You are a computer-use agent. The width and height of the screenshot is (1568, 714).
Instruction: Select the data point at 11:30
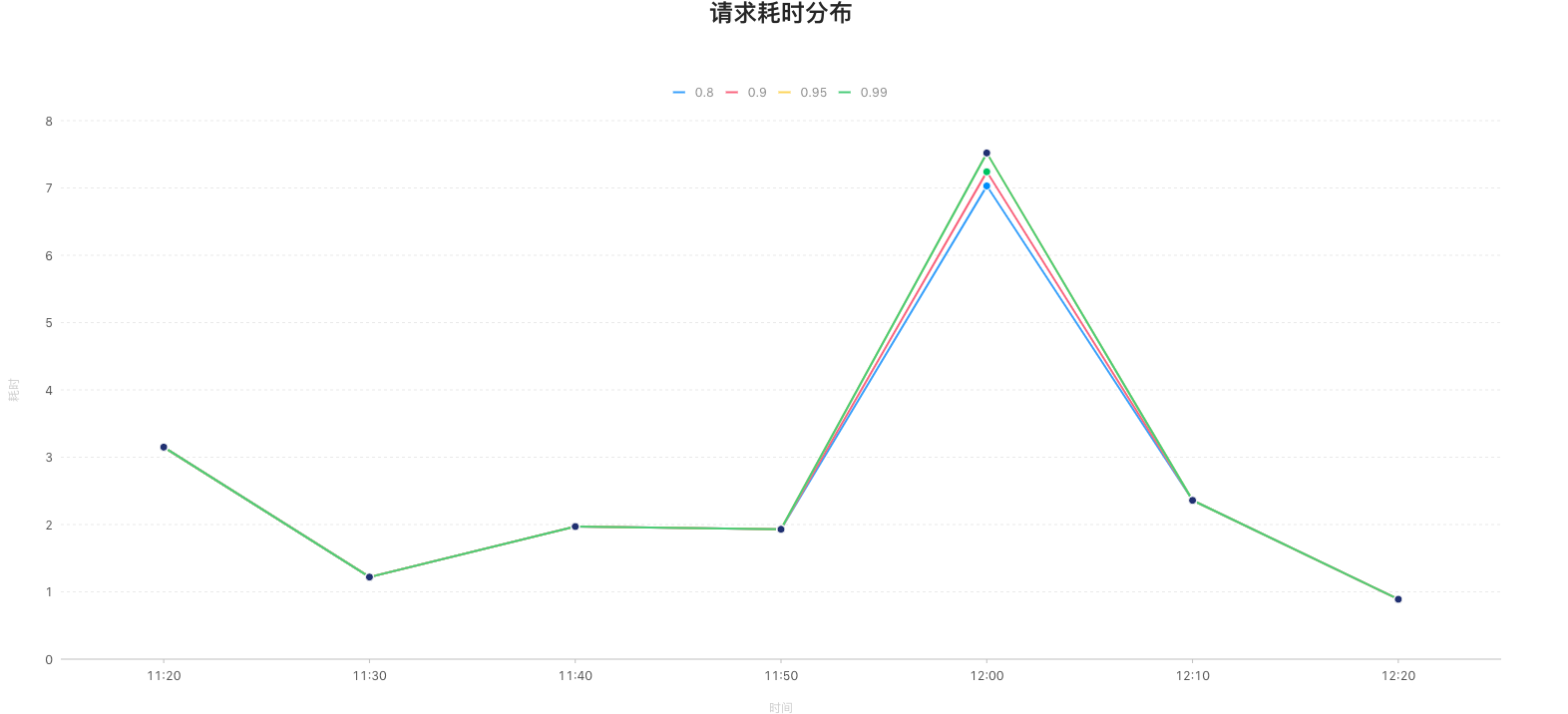pos(369,576)
